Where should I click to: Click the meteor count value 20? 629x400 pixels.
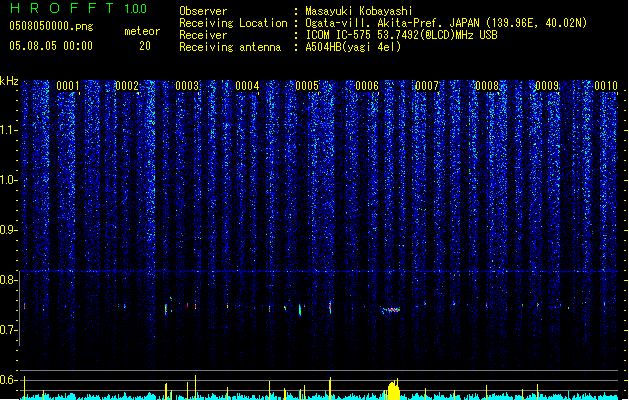(x=145, y=46)
